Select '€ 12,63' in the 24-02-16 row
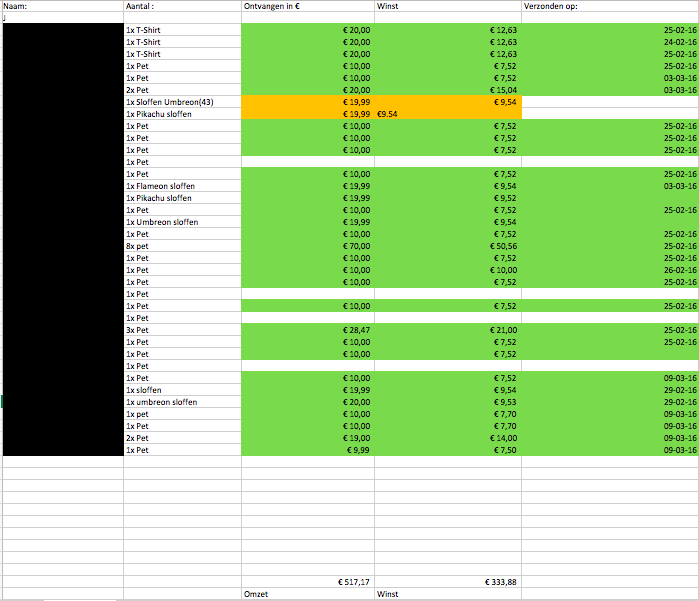 coord(448,42)
